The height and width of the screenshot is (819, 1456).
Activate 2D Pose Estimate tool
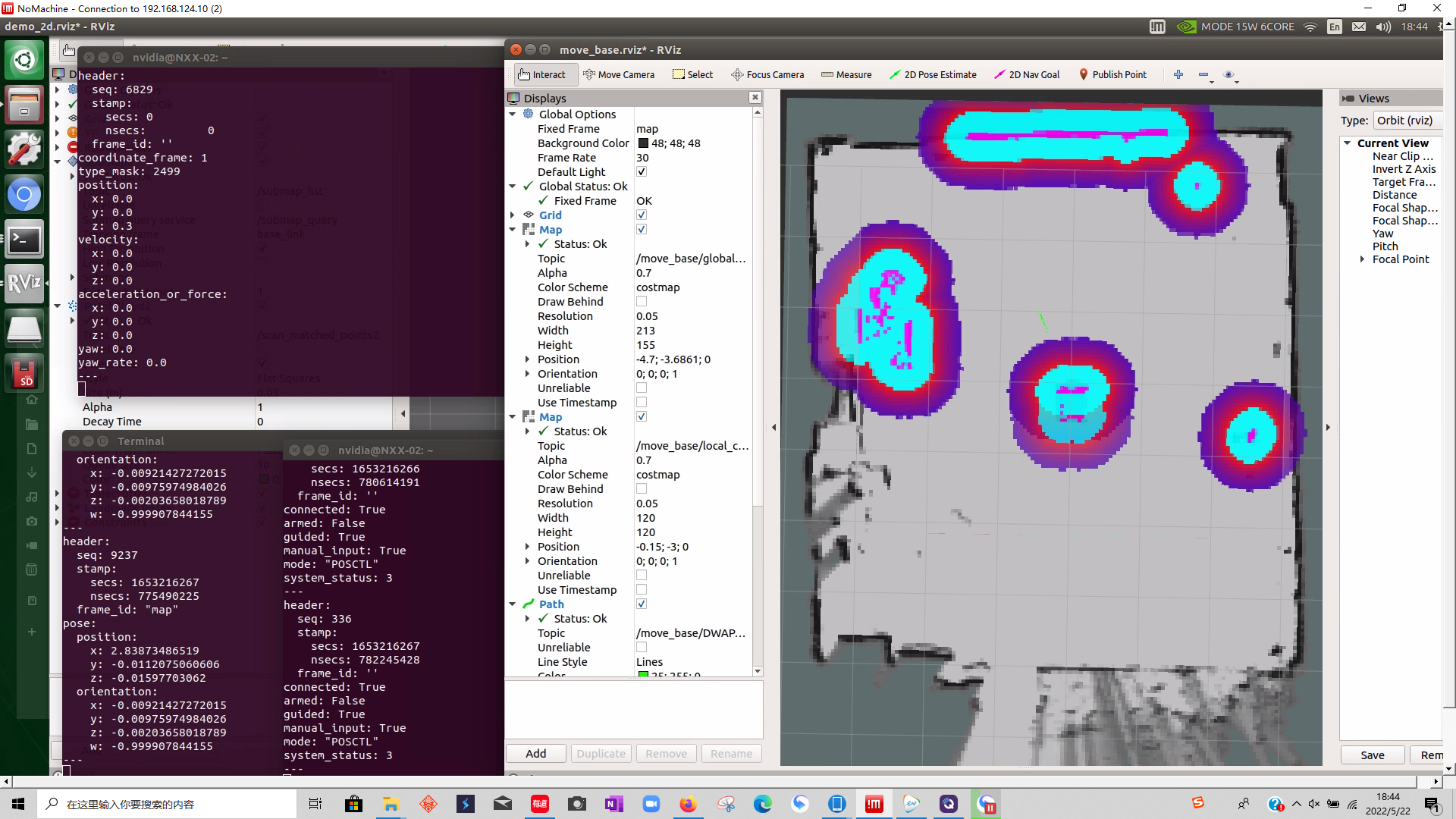pos(933,74)
